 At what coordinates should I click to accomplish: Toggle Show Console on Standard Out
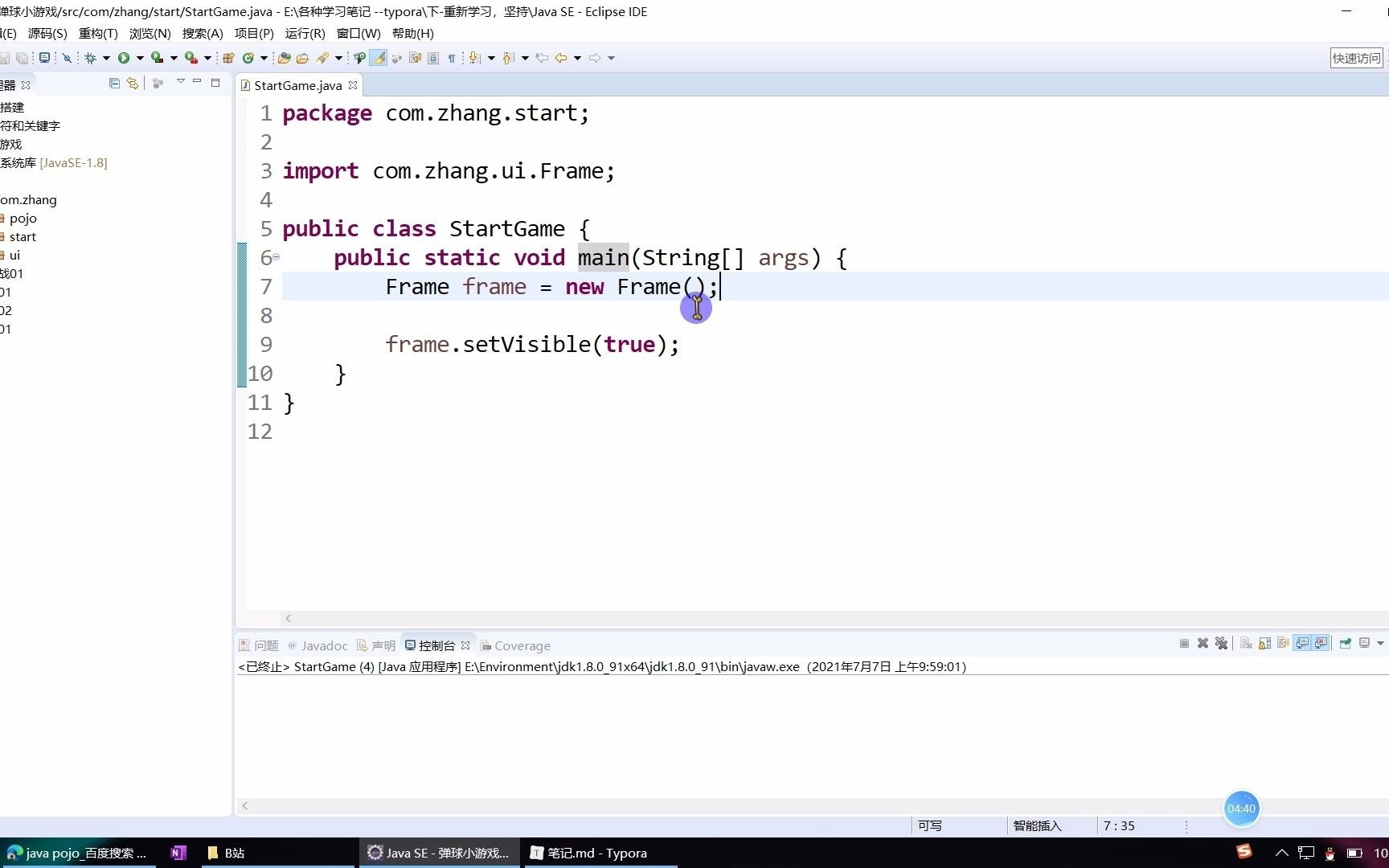pos(1302,643)
